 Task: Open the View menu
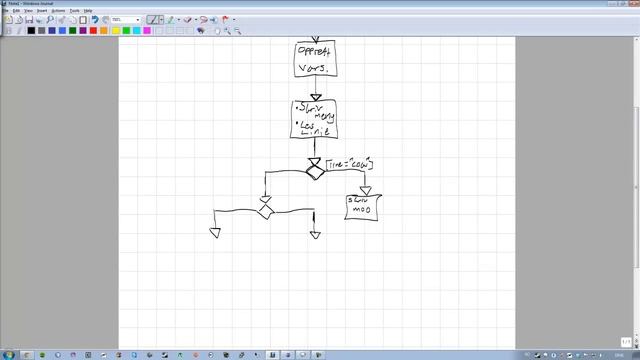coord(28,11)
